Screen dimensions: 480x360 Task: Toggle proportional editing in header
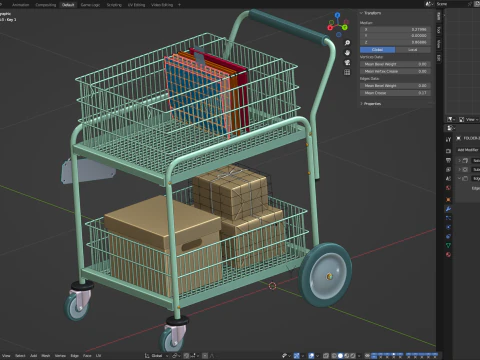click(205, 356)
